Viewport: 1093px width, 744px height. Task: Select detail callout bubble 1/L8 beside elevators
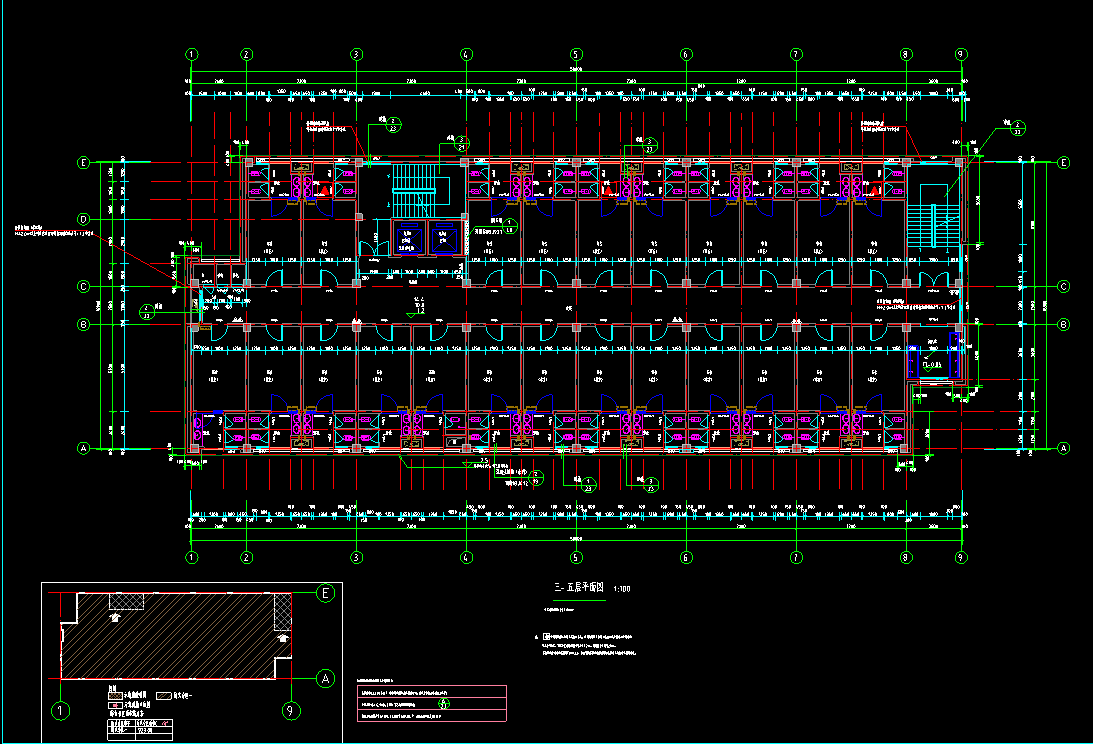click(509, 226)
